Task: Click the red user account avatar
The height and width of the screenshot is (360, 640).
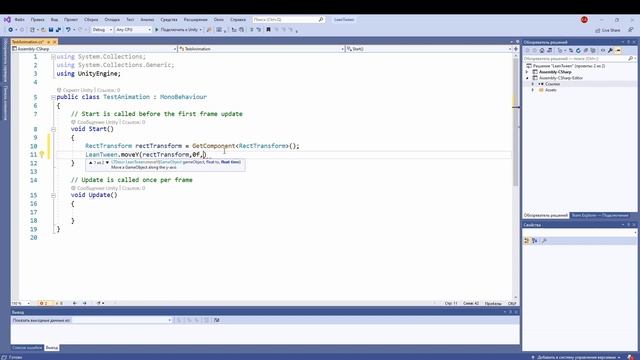Action: [584, 20]
